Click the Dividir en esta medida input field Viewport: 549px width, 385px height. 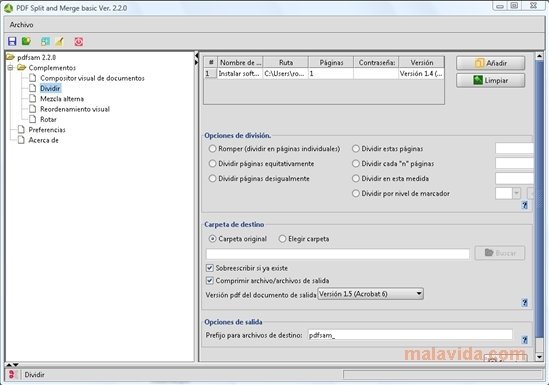click(514, 178)
